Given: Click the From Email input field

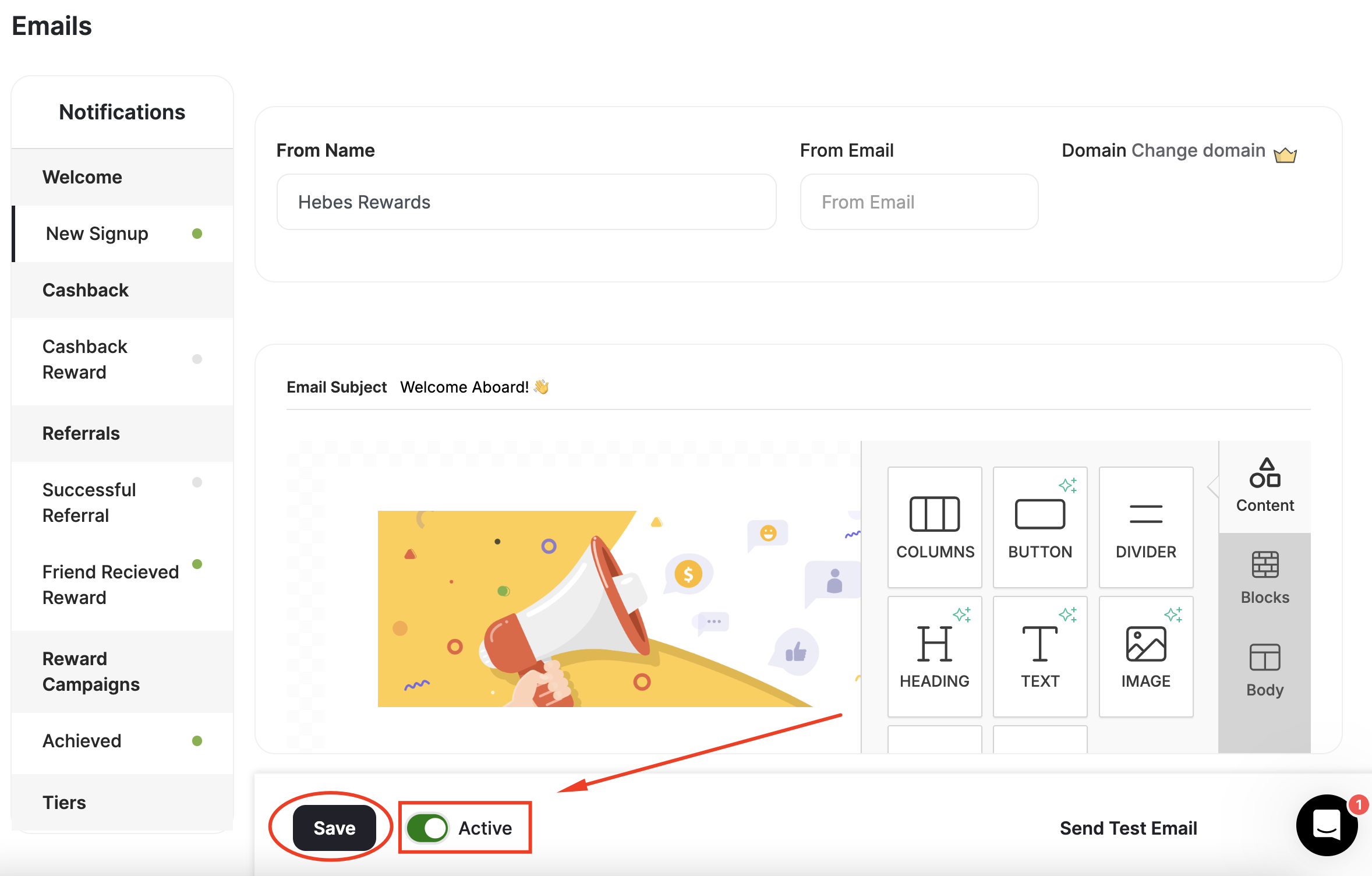Looking at the screenshot, I should point(918,202).
